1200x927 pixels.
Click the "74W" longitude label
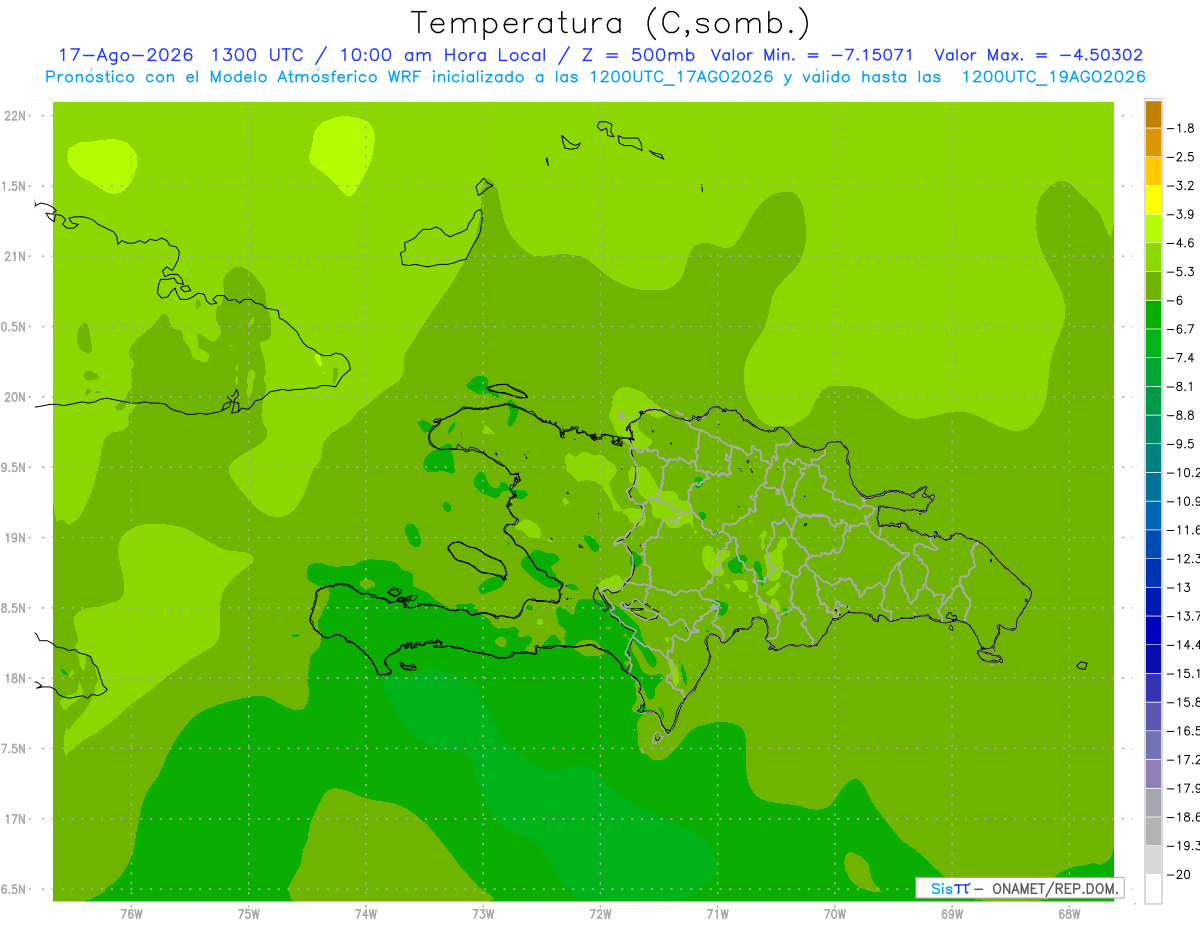pos(366,914)
